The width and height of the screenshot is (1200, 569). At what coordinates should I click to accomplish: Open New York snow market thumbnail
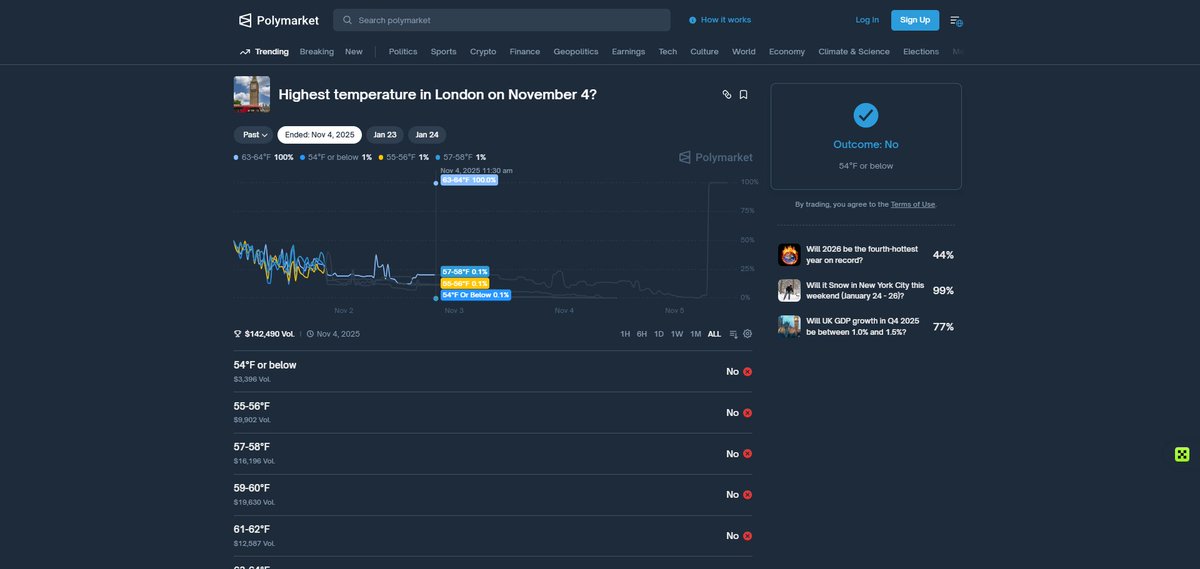pyautogui.click(x=789, y=290)
